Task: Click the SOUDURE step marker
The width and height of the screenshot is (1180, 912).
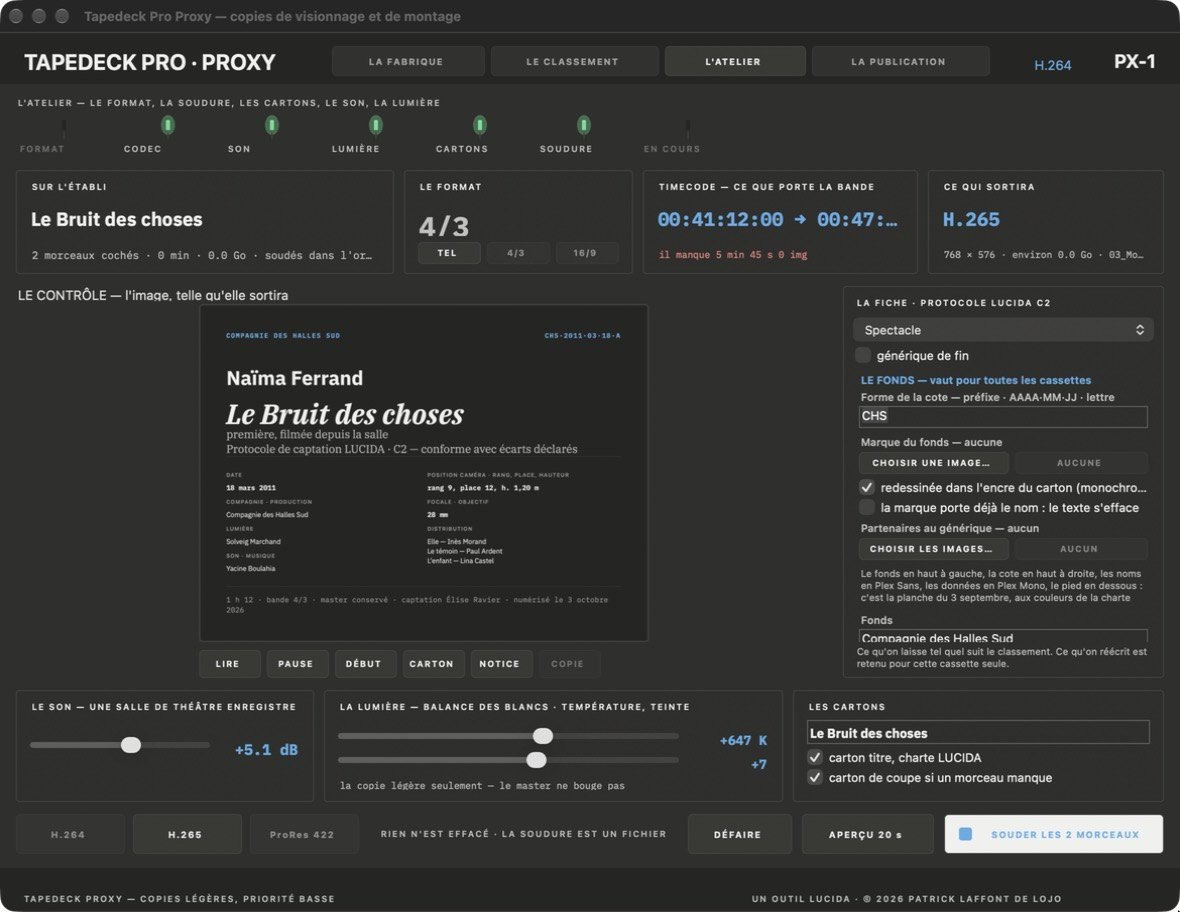Action: pos(583,125)
